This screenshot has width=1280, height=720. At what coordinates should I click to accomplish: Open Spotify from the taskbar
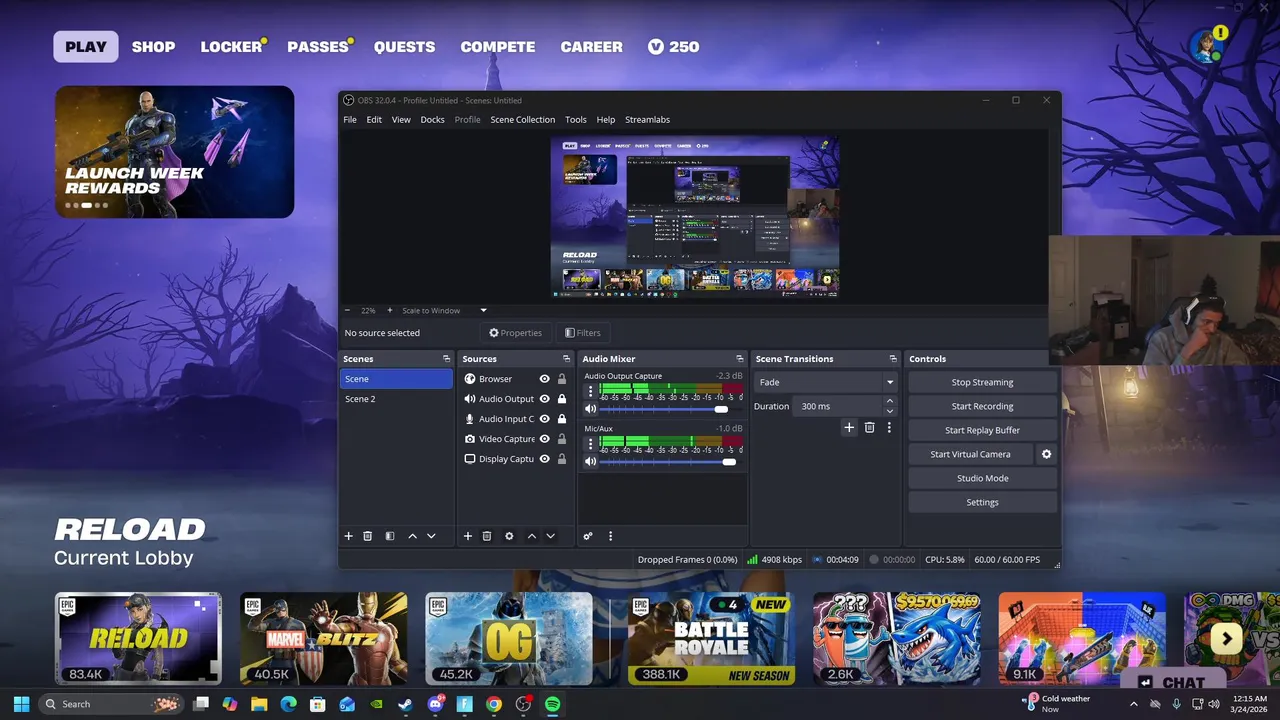coord(552,704)
